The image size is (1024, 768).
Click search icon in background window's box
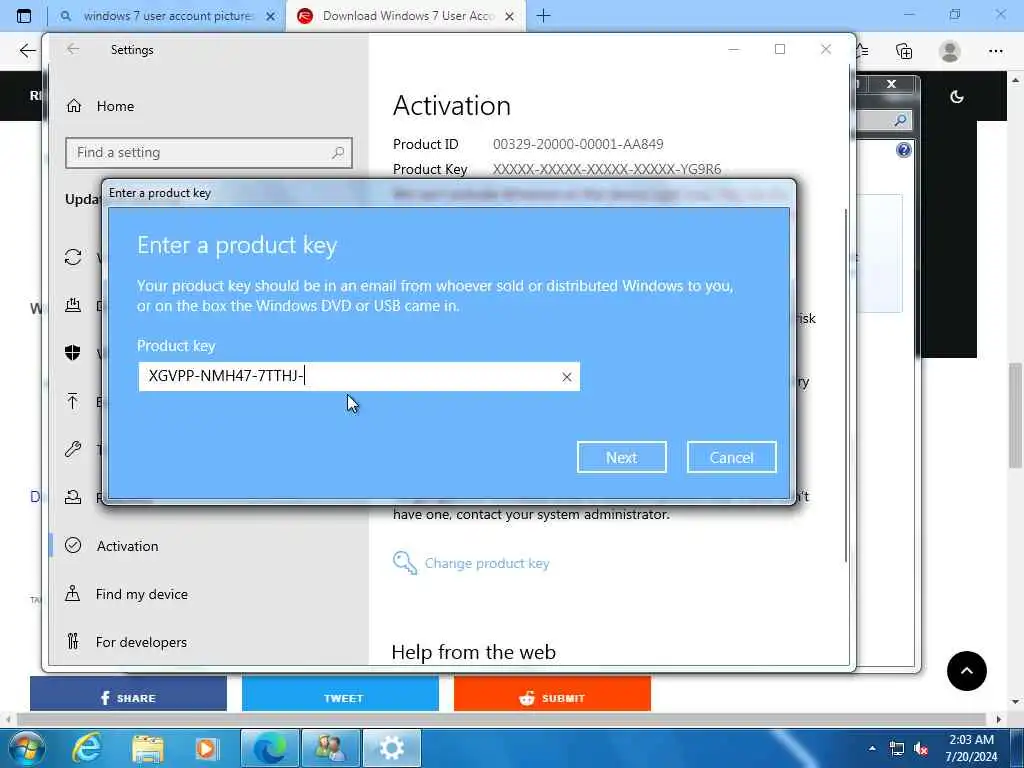(x=900, y=120)
